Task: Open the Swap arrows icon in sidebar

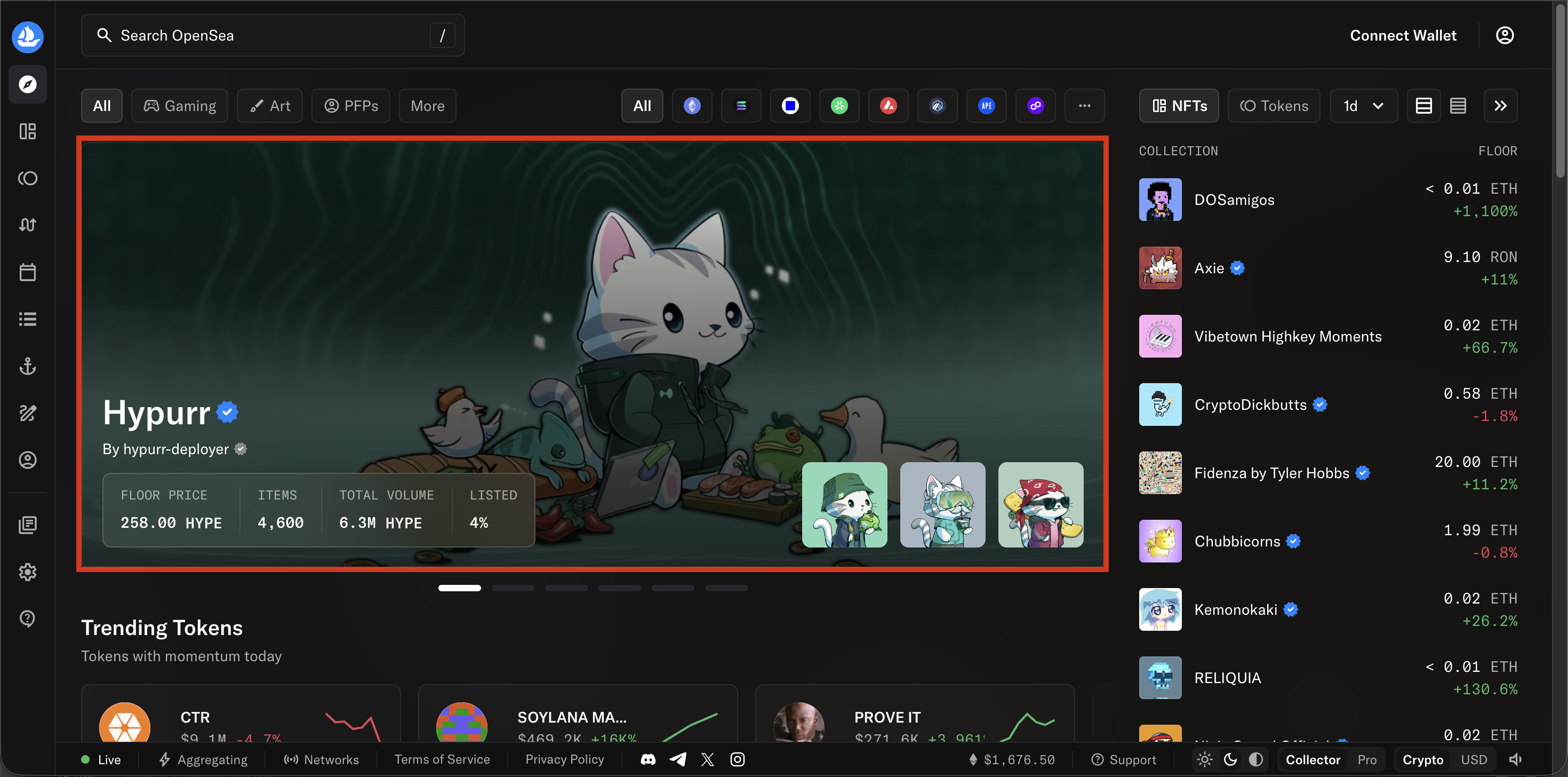Action: (x=27, y=225)
